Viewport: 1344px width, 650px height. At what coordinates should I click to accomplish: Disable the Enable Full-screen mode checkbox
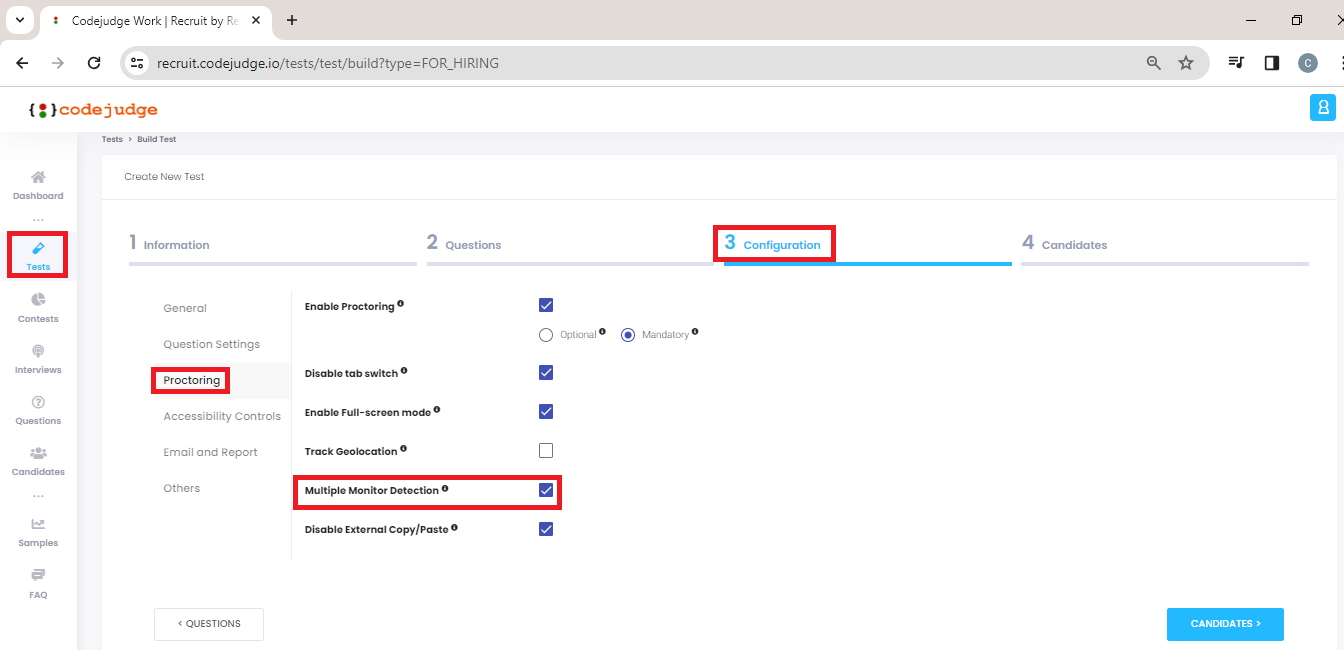click(x=546, y=411)
